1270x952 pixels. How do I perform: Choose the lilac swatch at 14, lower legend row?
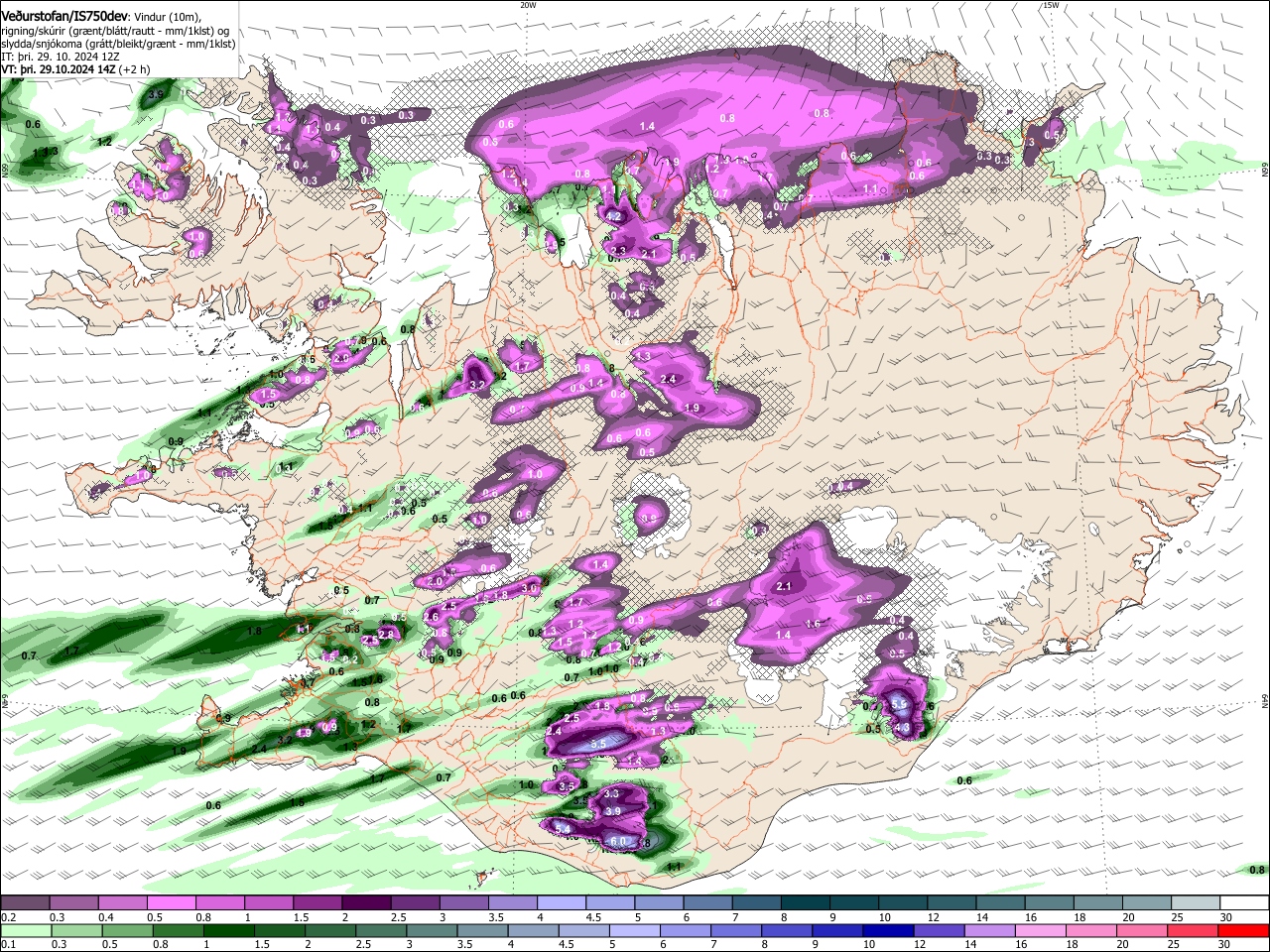click(989, 930)
